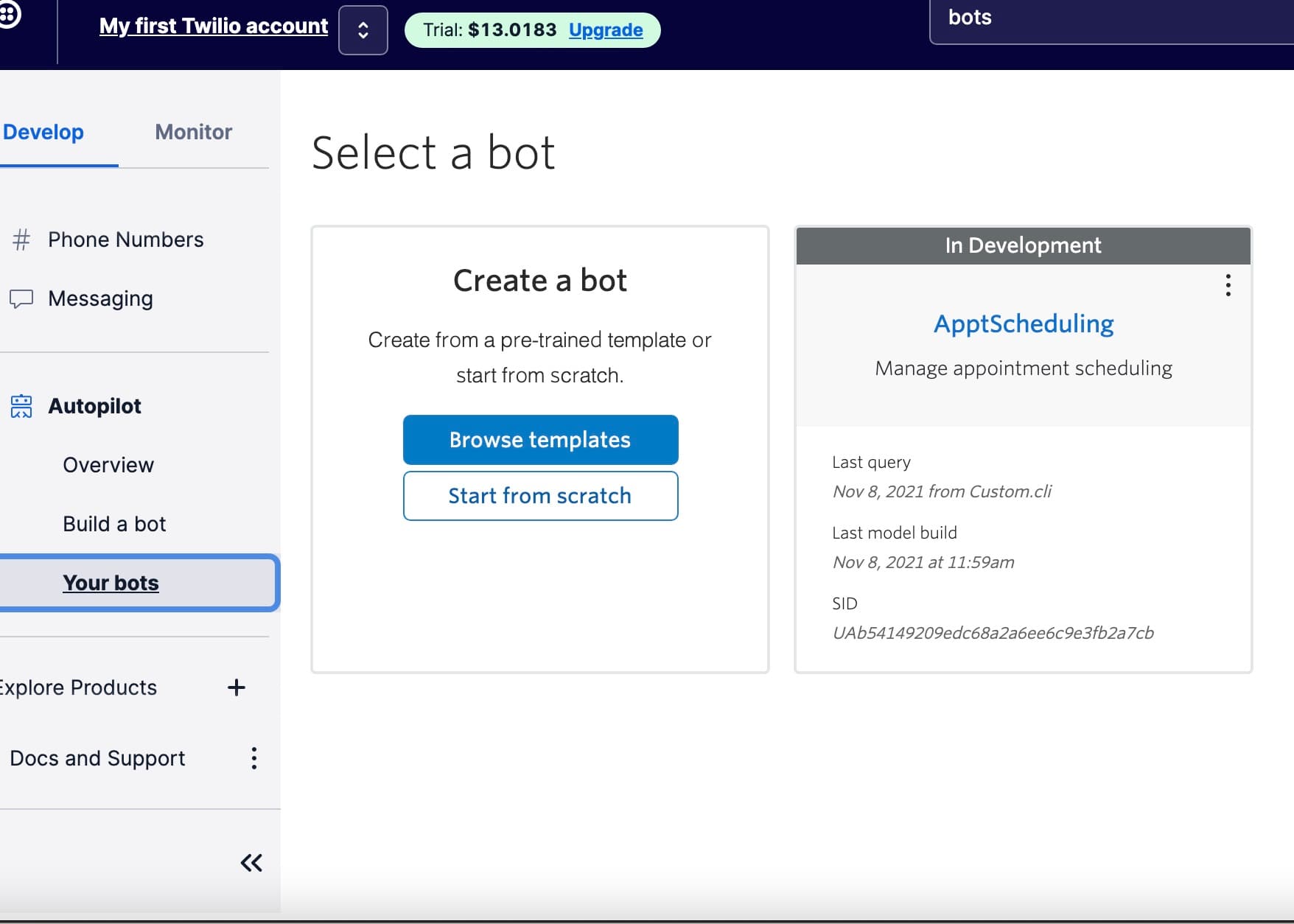
Task: Collapse the sidebar with double chevron
Action: (251, 863)
